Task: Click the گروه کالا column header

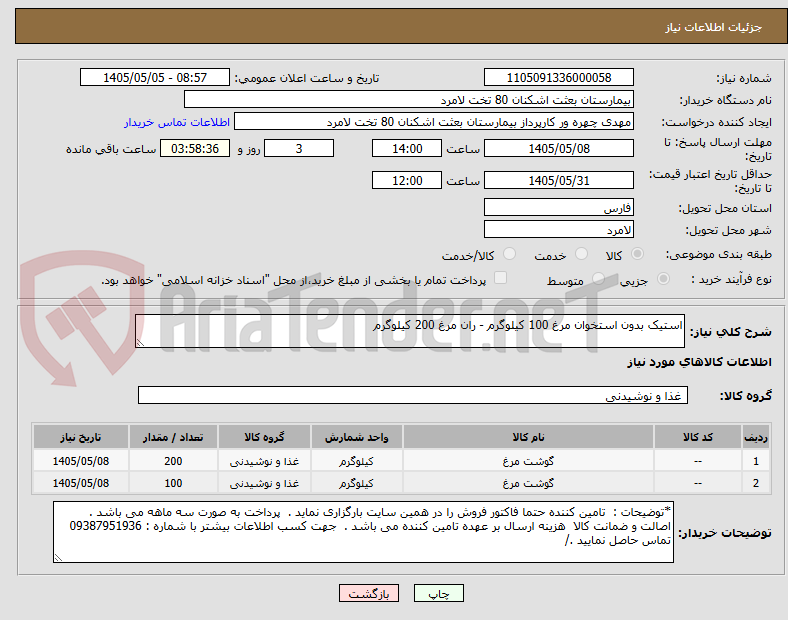Action: [264, 437]
